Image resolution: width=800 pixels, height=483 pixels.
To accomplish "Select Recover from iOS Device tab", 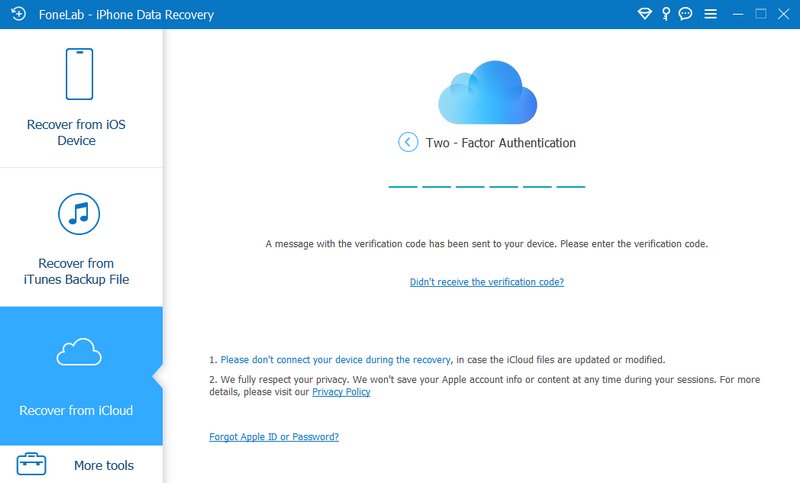I will (x=81, y=98).
